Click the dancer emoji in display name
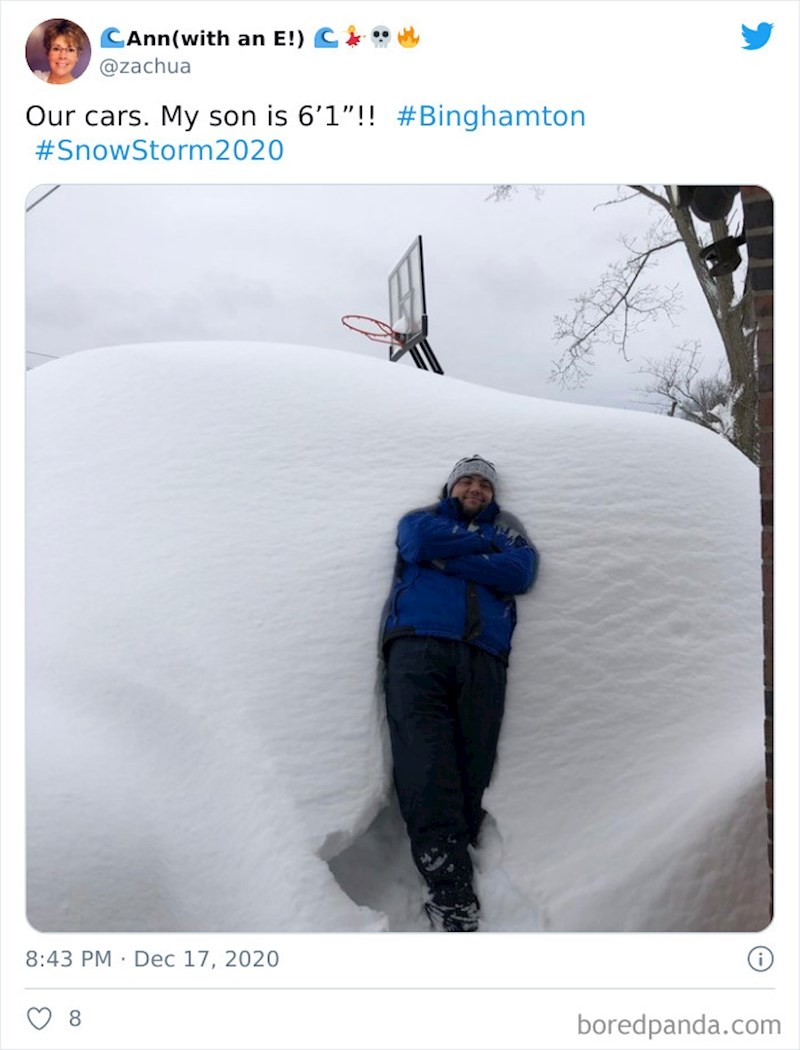Image resolution: width=800 pixels, height=1050 pixels. pos(353,37)
